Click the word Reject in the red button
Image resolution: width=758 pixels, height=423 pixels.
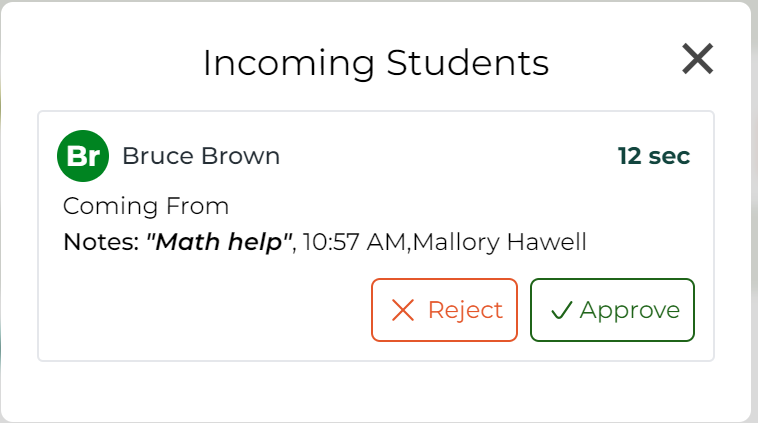click(465, 310)
